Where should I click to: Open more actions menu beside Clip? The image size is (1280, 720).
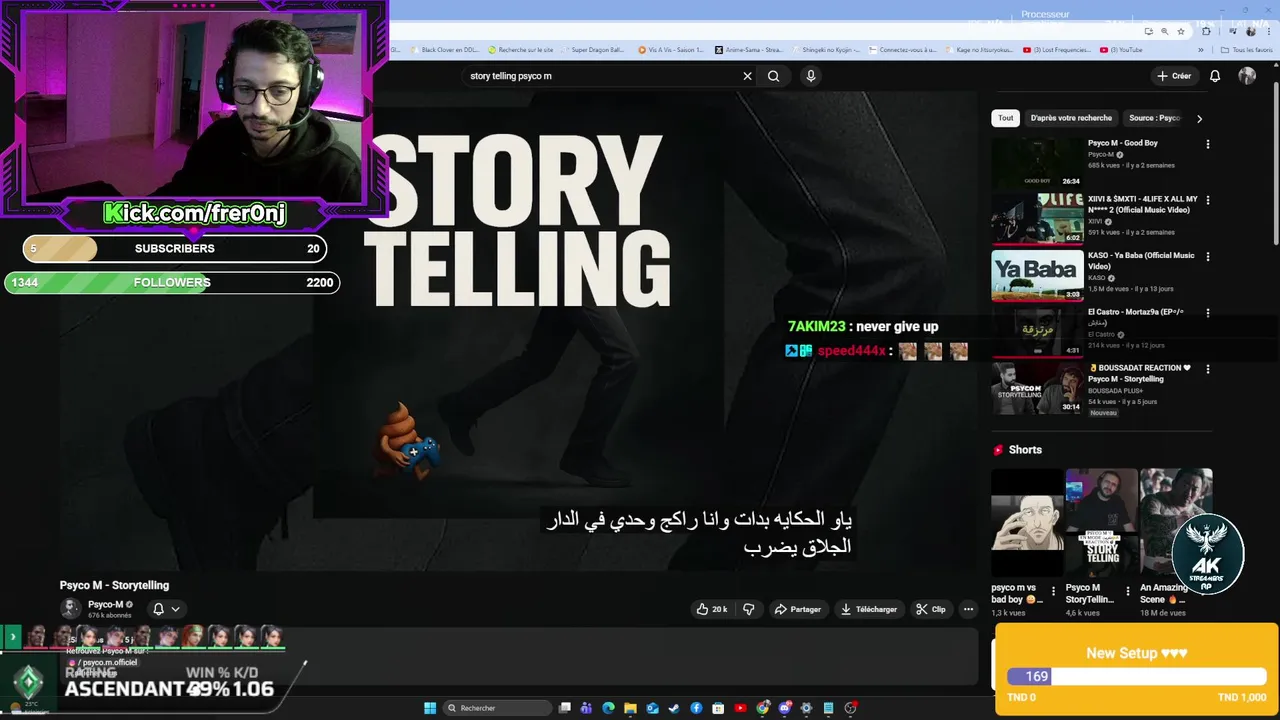point(968,609)
